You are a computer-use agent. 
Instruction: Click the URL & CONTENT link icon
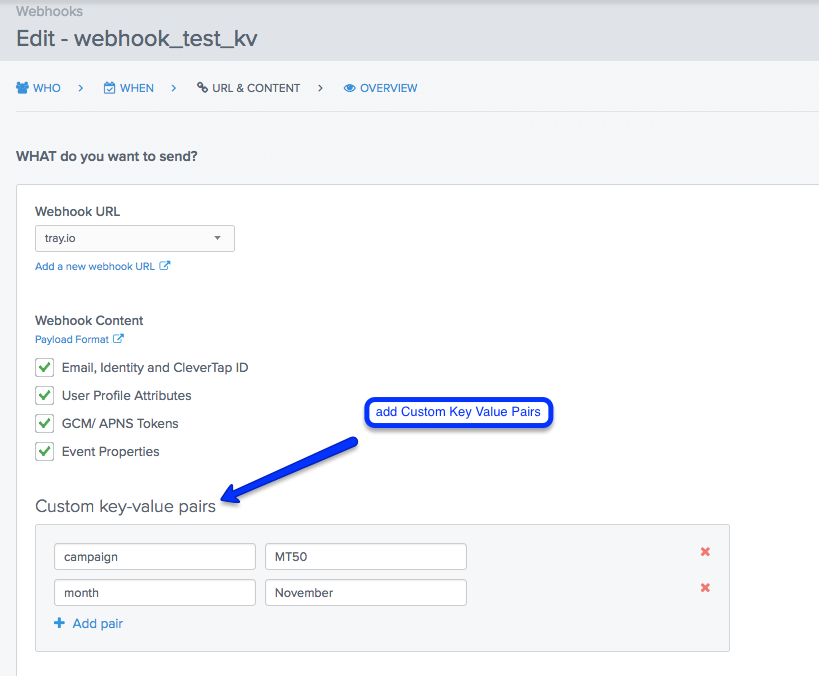click(202, 88)
